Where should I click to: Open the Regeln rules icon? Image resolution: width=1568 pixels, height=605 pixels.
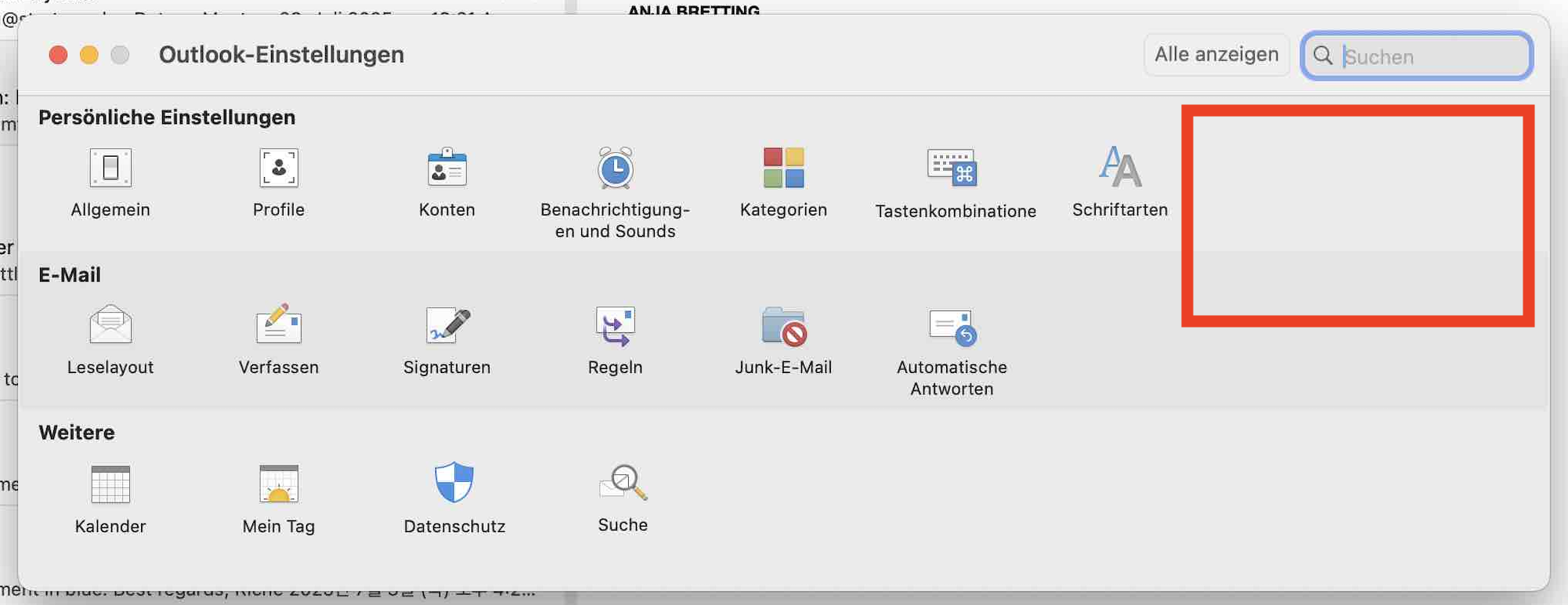616,325
